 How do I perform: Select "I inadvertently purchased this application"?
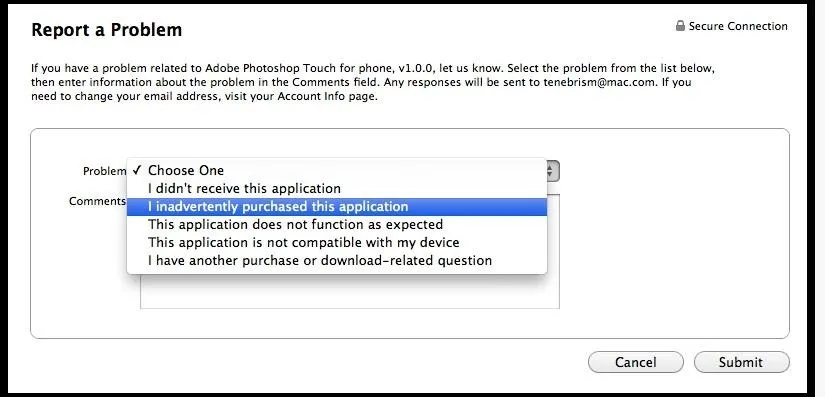click(337, 207)
